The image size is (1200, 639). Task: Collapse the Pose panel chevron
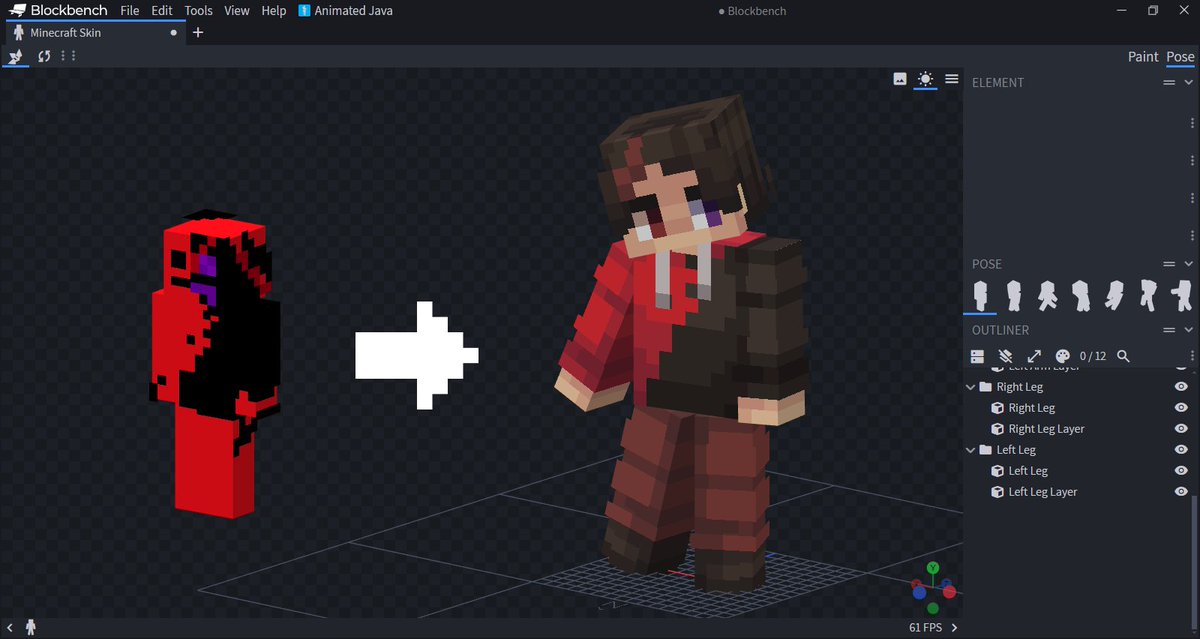pos(1189,264)
